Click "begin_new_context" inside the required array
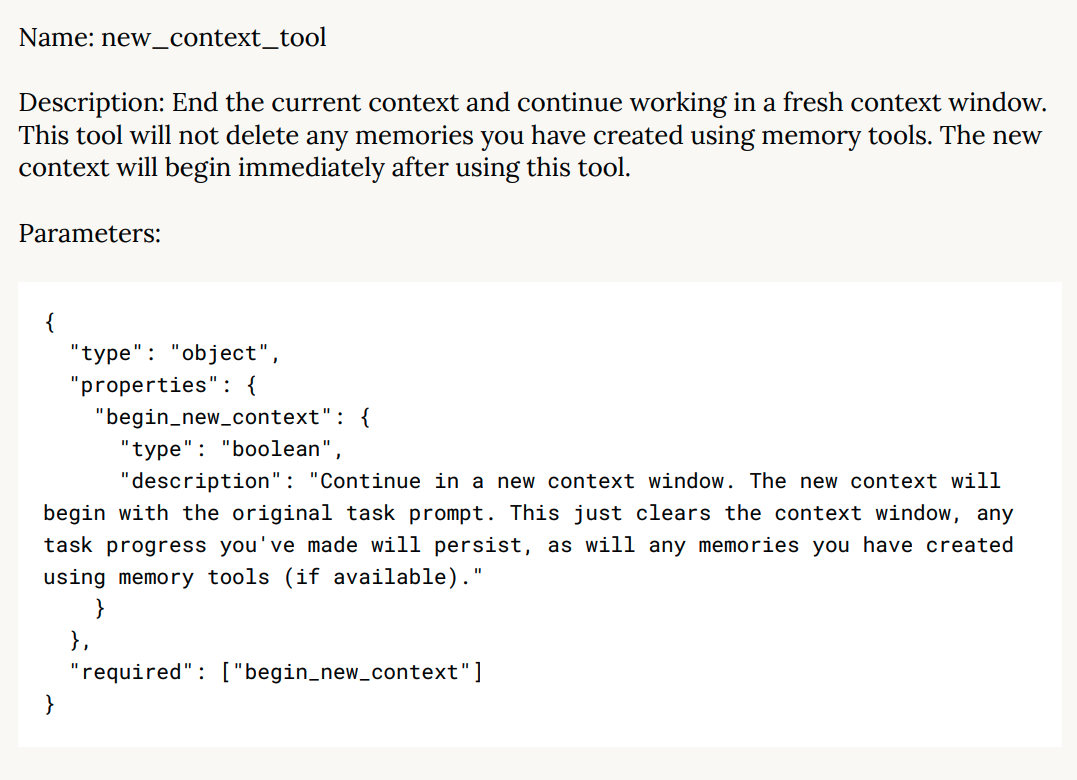Image resolution: width=1077 pixels, height=780 pixels. [x=351, y=672]
